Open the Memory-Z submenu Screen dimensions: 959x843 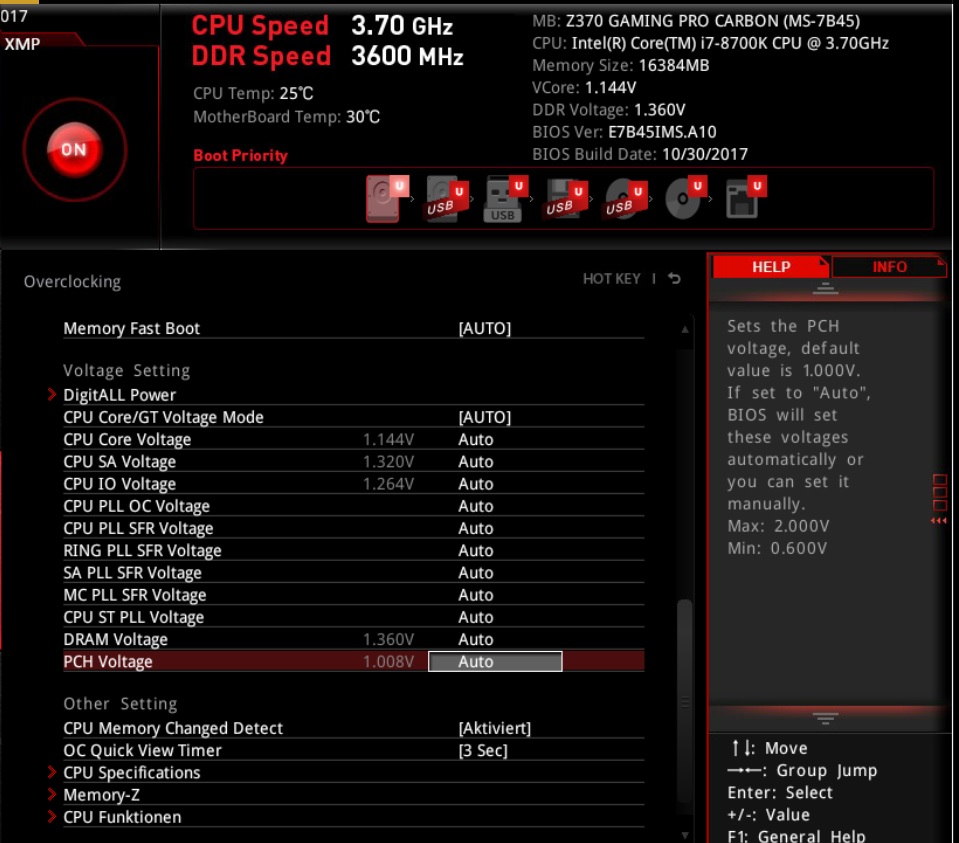coord(102,795)
